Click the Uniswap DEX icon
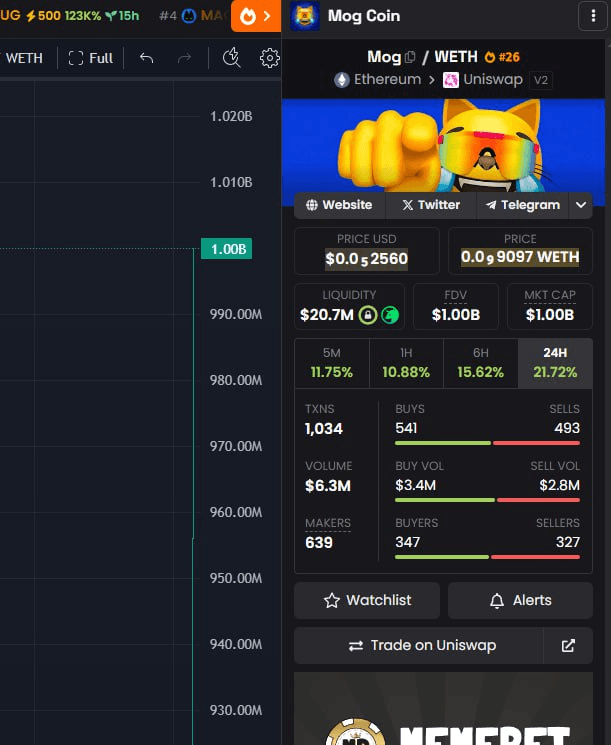The width and height of the screenshot is (611, 745). point(450,80)
